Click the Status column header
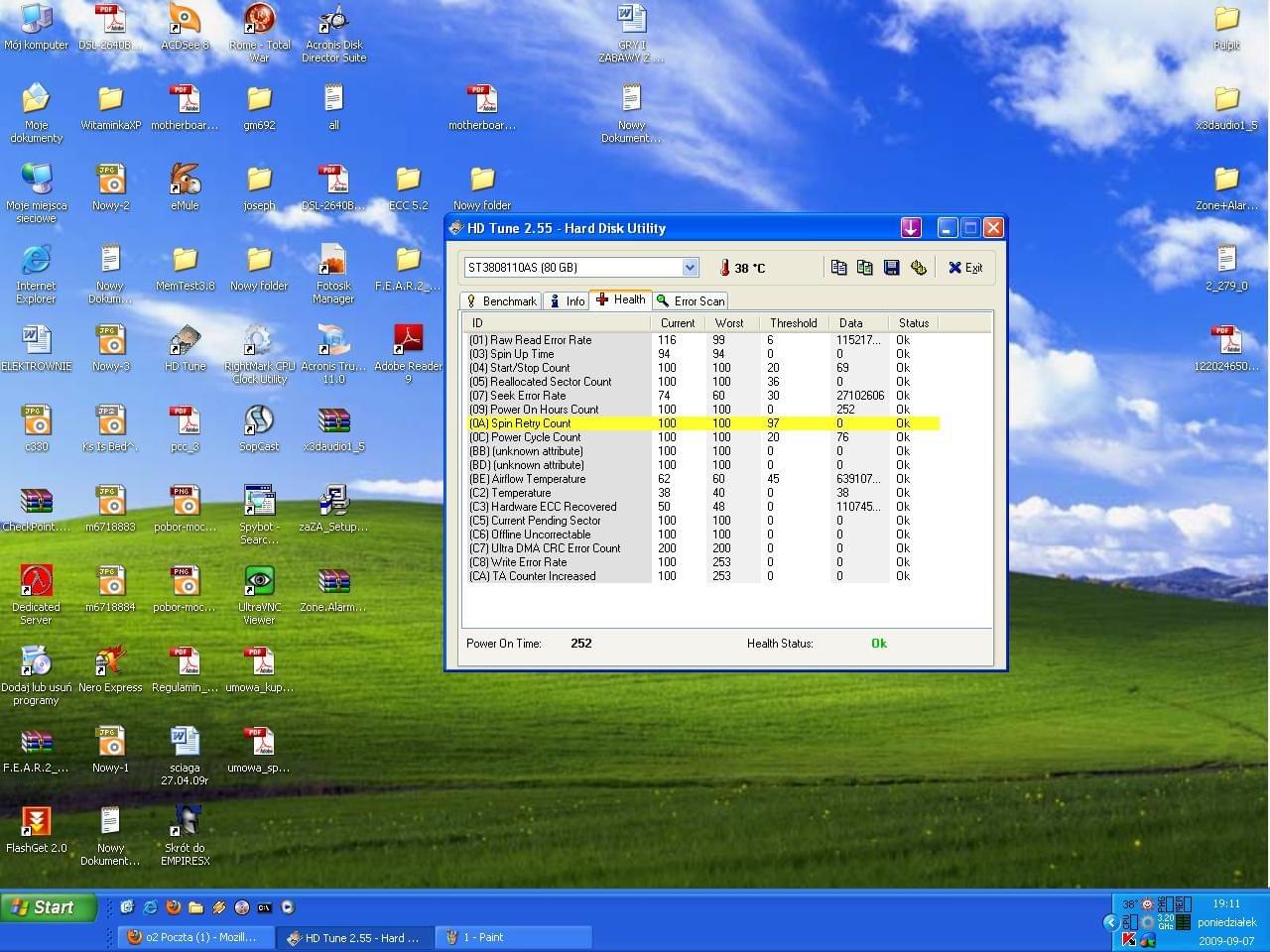The height and width of the screenshot is (952, 1270). tap(914, 323)
